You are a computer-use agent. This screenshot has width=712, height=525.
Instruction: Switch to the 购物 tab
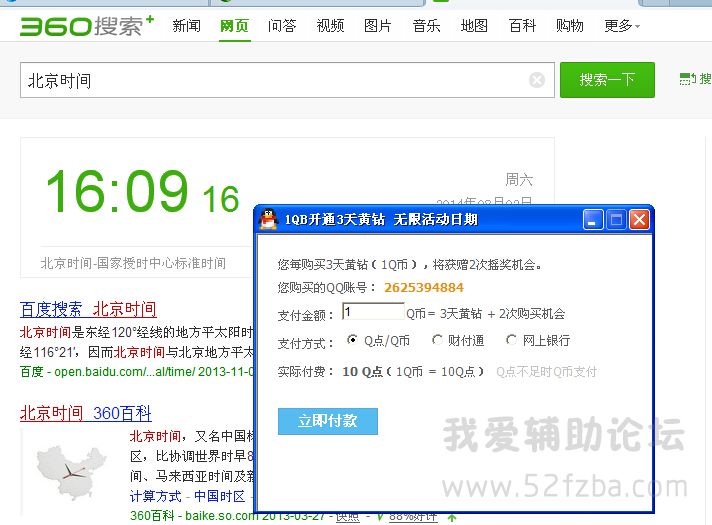[x=569, y=26]
